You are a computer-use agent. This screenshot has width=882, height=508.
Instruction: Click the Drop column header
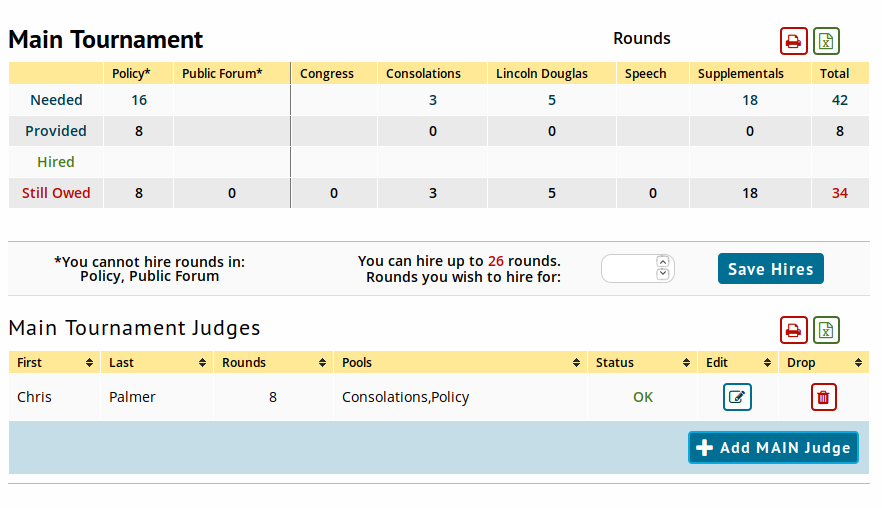coord(823,362)
